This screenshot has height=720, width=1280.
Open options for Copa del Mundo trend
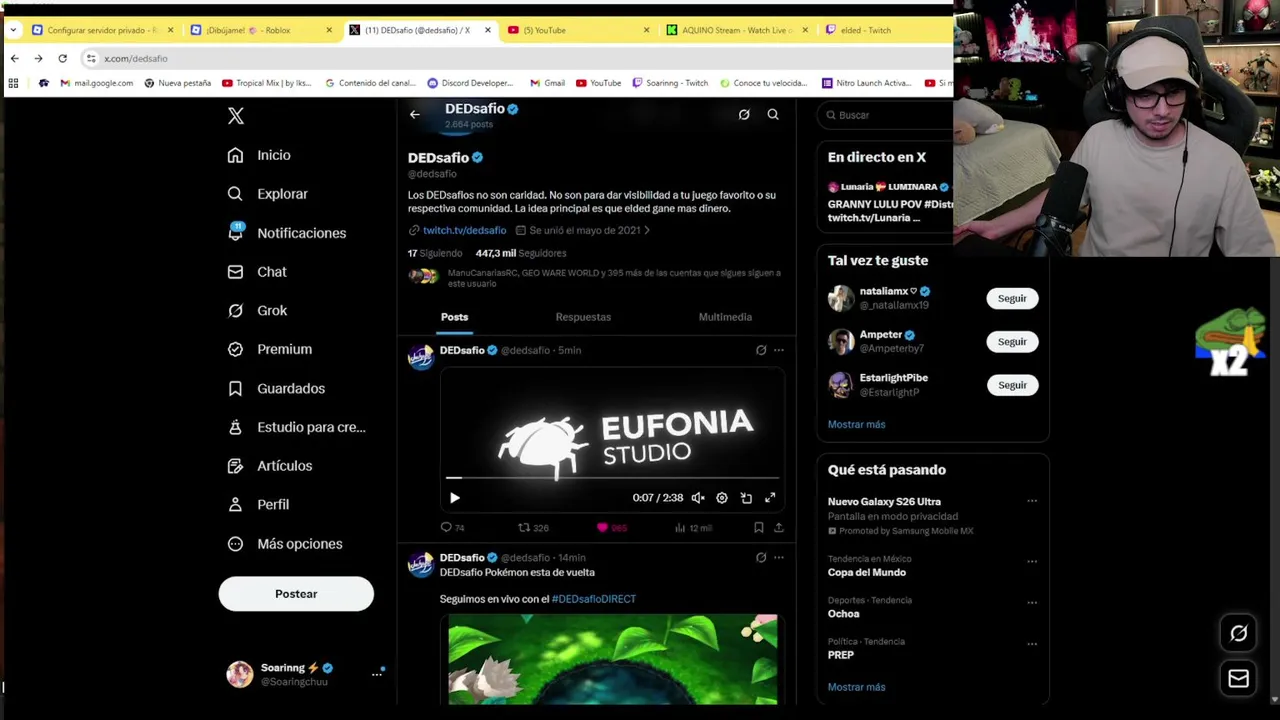tap(1032, 561)
